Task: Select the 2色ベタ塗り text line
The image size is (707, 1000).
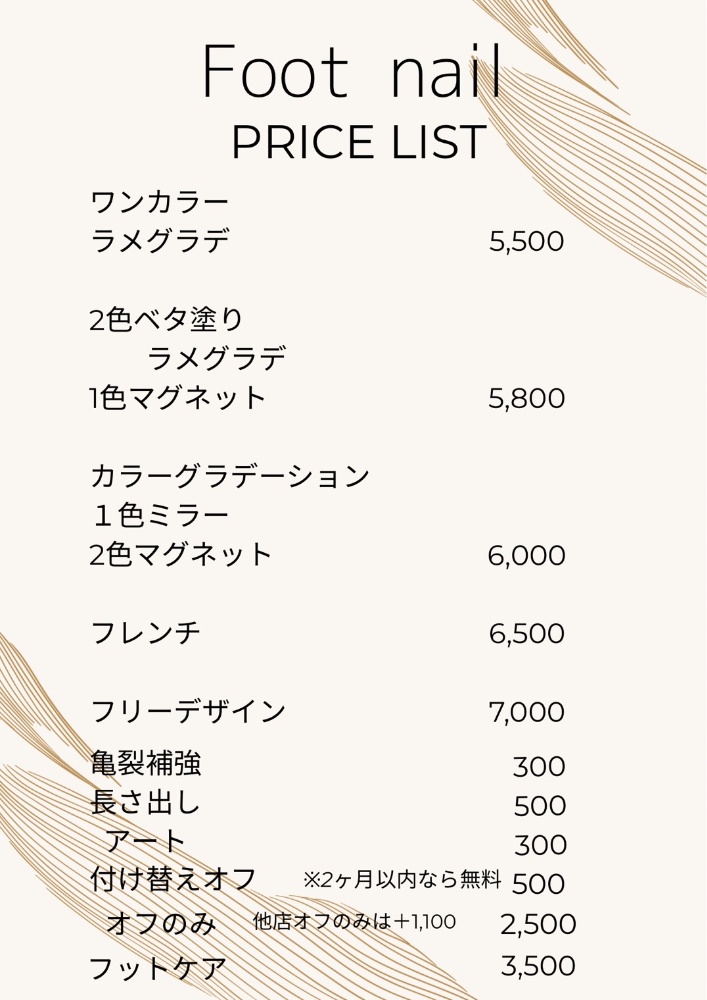Action: [166, 320]
